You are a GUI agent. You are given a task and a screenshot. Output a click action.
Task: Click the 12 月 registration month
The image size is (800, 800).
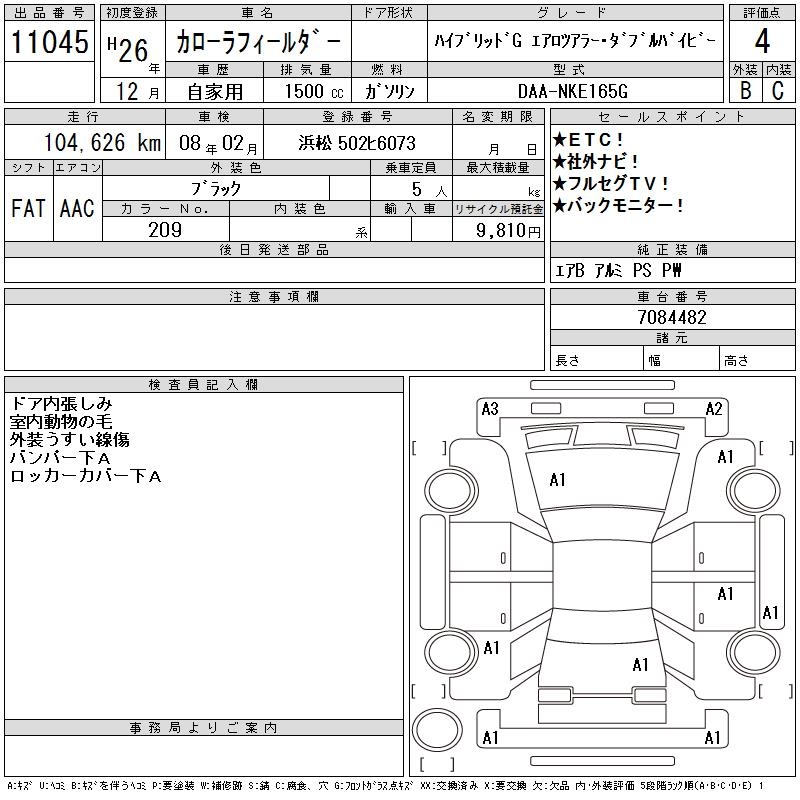(x=137, y=91)
